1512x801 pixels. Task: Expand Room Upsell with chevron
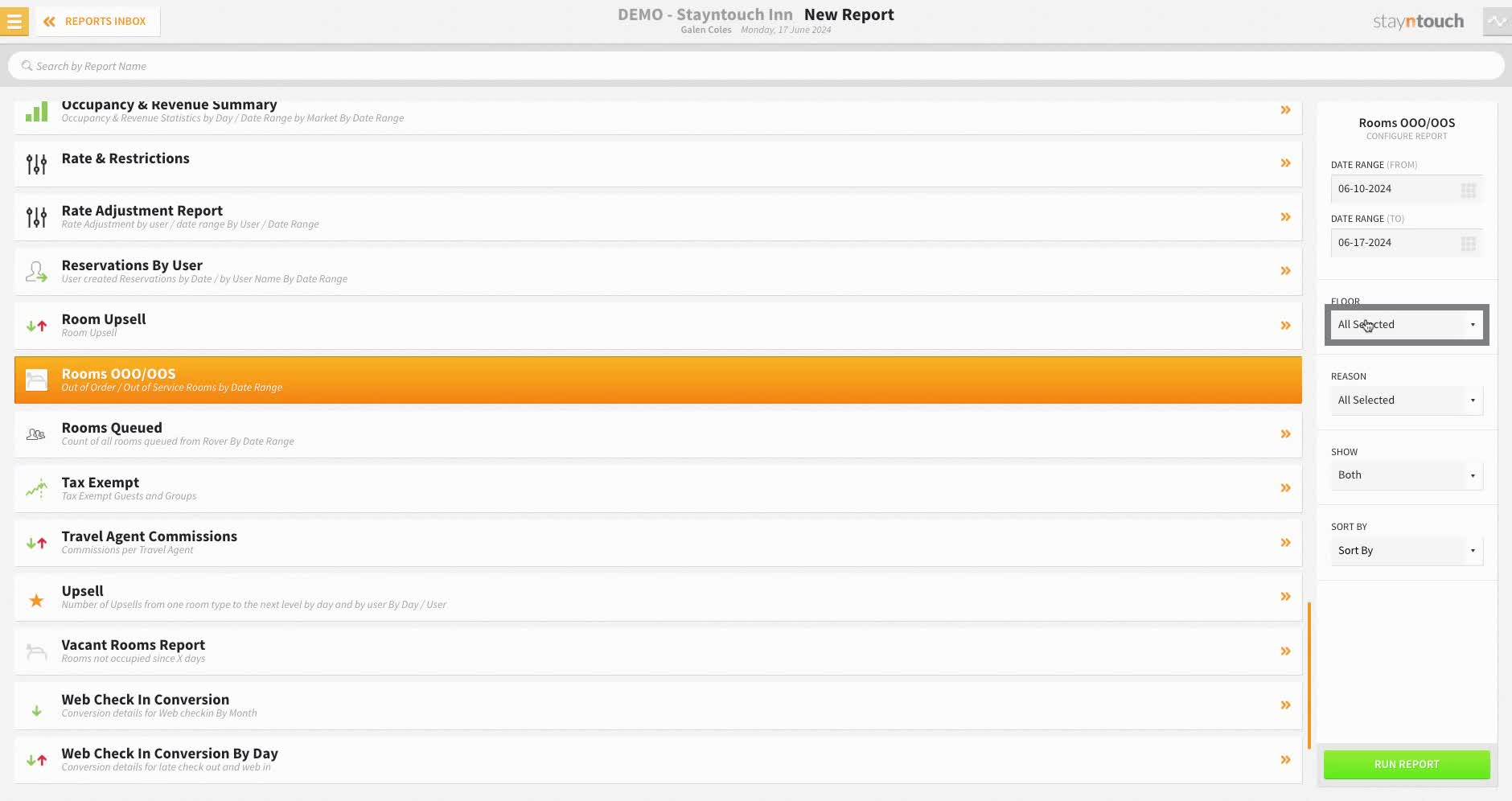click(x=1285, y=326)
